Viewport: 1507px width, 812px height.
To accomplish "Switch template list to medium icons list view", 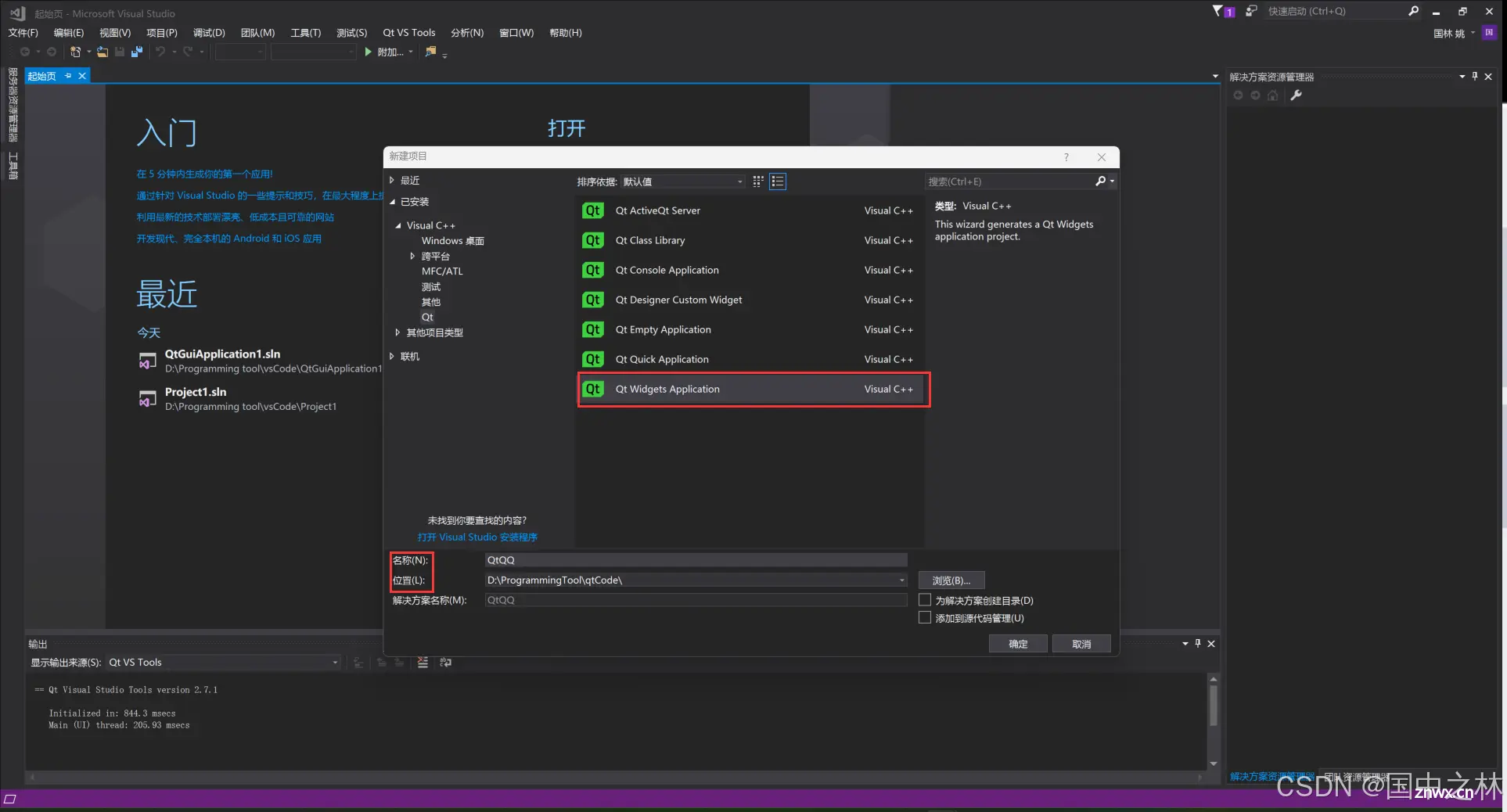I will click(x=778, y=181).
